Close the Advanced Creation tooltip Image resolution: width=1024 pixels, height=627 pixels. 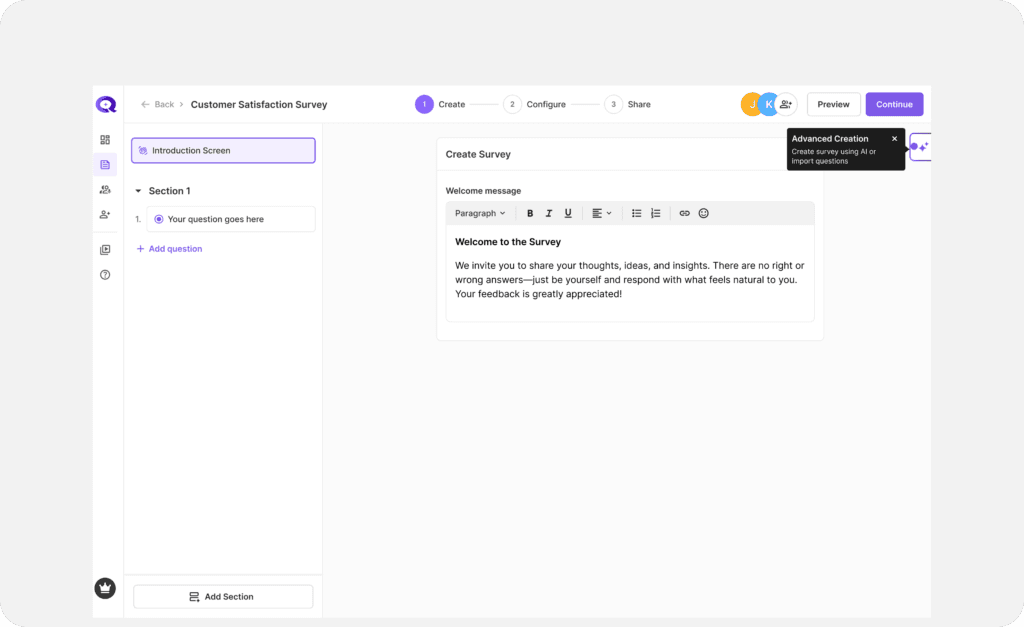(894, 139)
